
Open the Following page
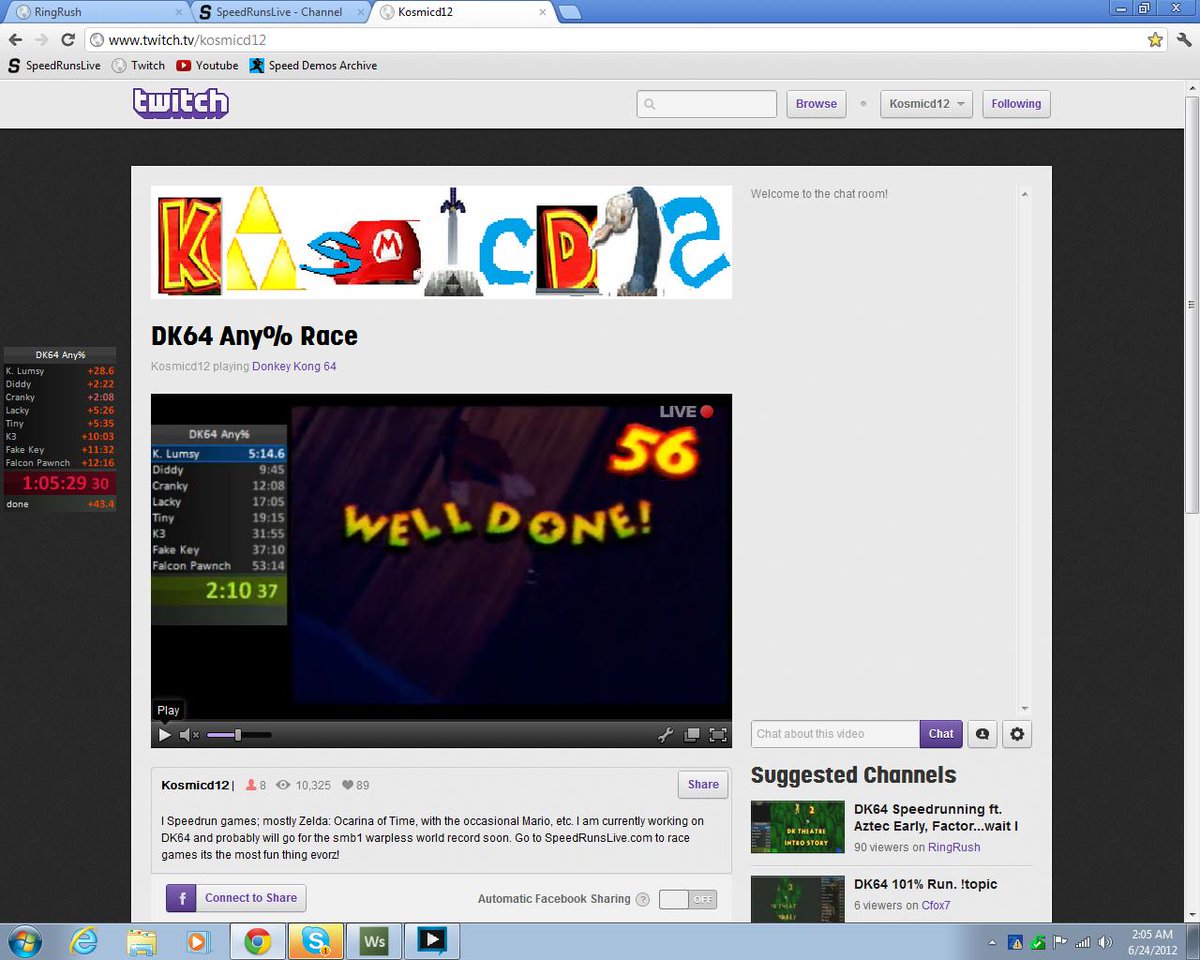point(1016,104)
